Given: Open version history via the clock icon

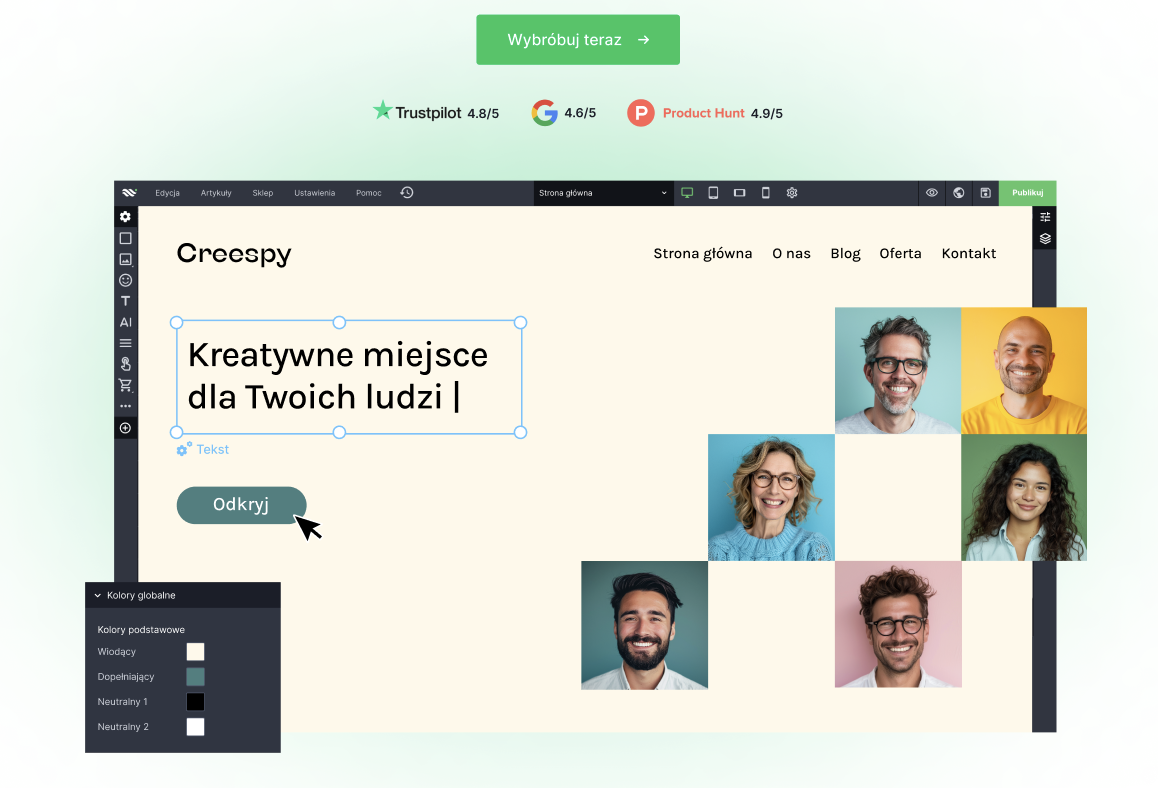Looking at the screenshot, I should point(406,192).
